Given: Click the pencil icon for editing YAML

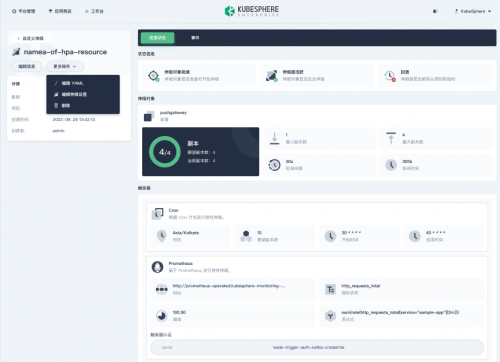Looking at the screenshot, I should (56, 83).
